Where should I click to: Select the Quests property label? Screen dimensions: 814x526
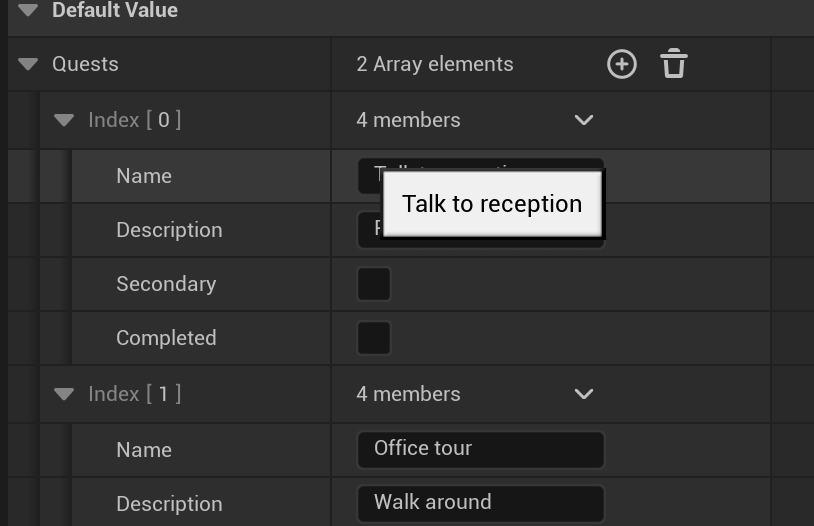(x=85, y=64)
